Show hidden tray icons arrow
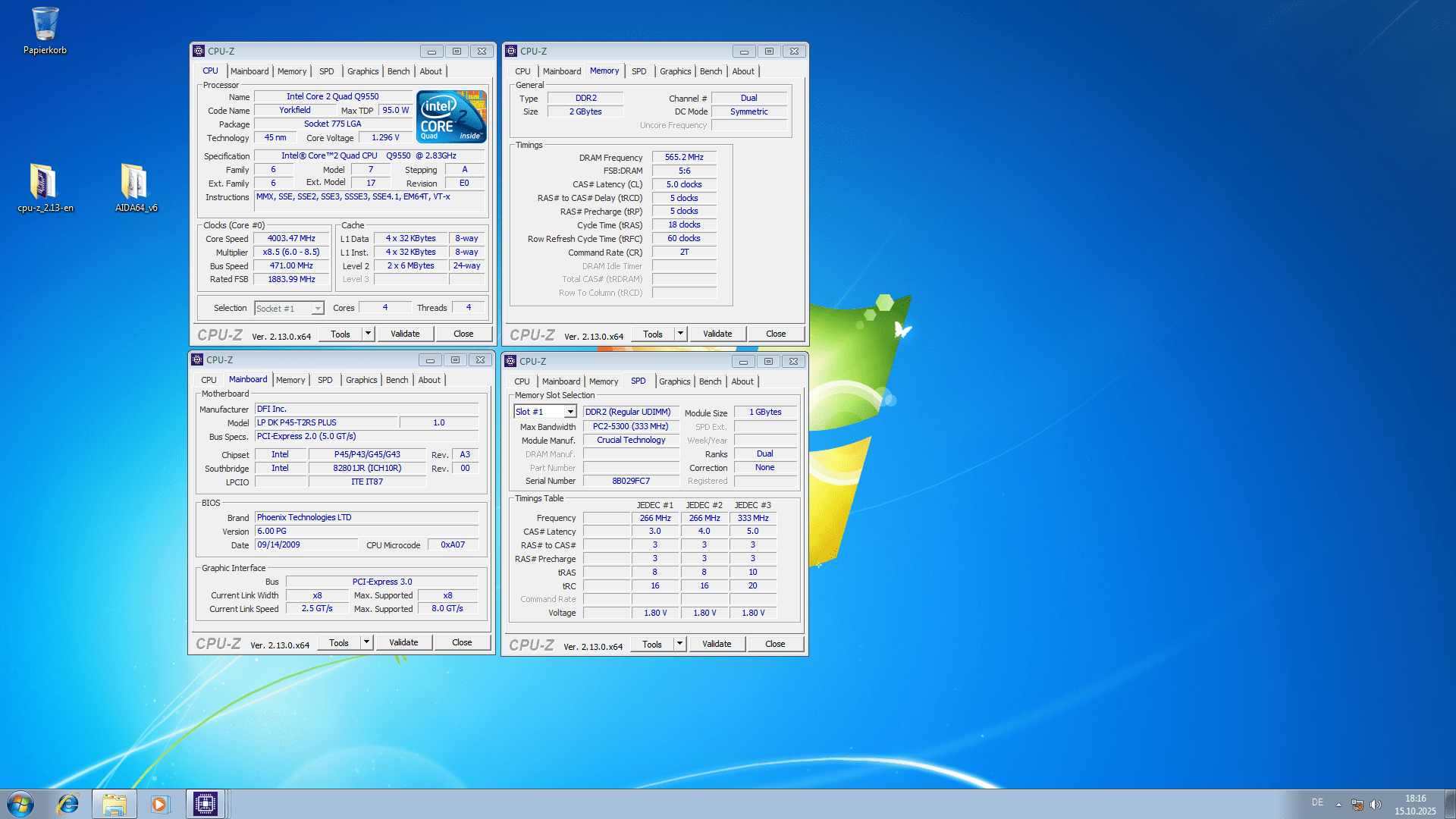This screenshot has width=1456, height=819. point(1338,804)
